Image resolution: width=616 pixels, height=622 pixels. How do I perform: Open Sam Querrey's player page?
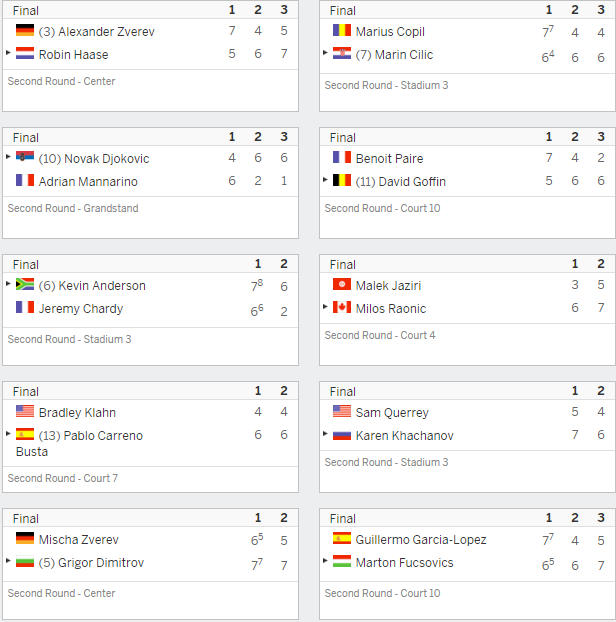[392, 413]
